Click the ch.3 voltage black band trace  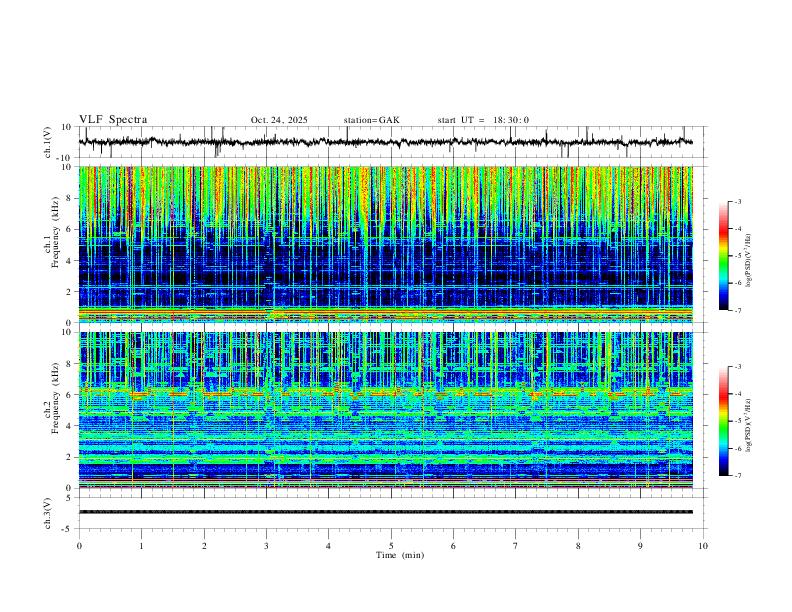(x=386, y=512)
